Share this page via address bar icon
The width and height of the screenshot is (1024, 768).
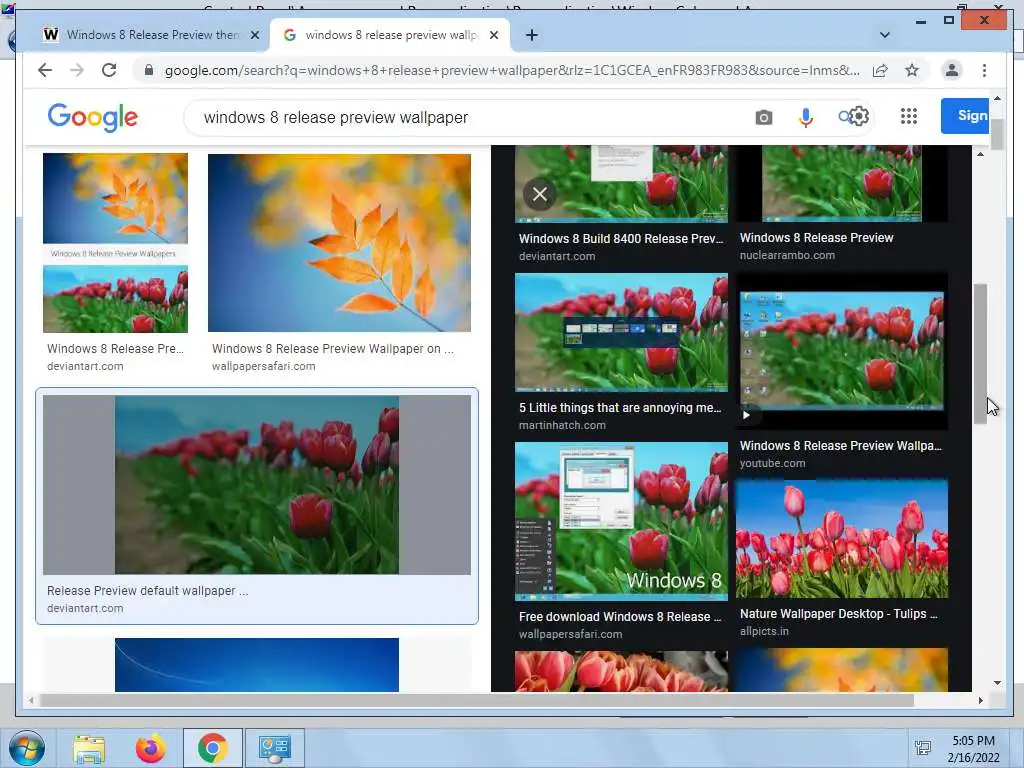point(880,70)
